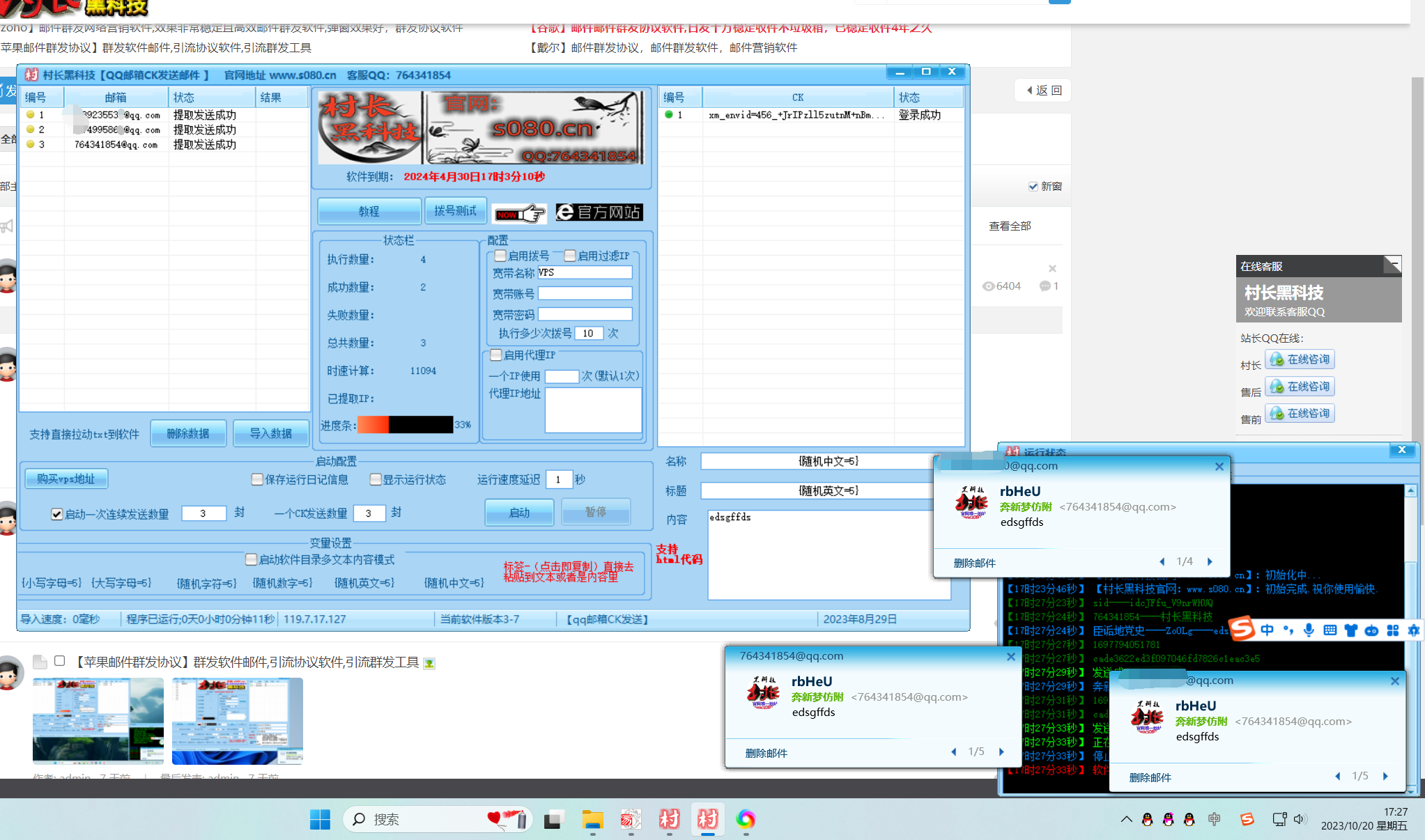Viewport: 1425px width, 840px height.
Task: Open the colorful ring app in the taskbar
Action: coord(746,820)
